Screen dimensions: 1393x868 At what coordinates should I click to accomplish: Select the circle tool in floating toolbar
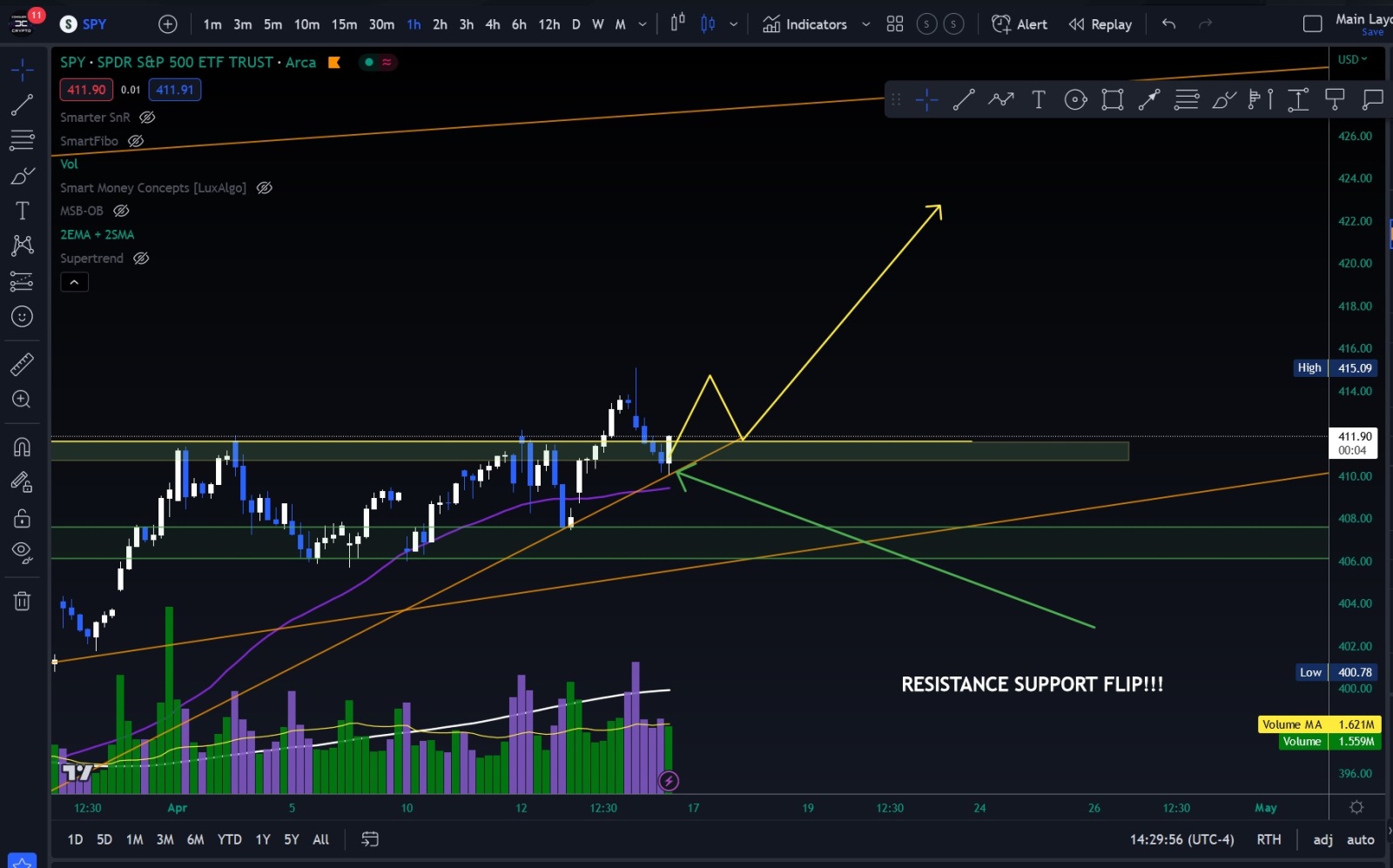pos(1076,100)
